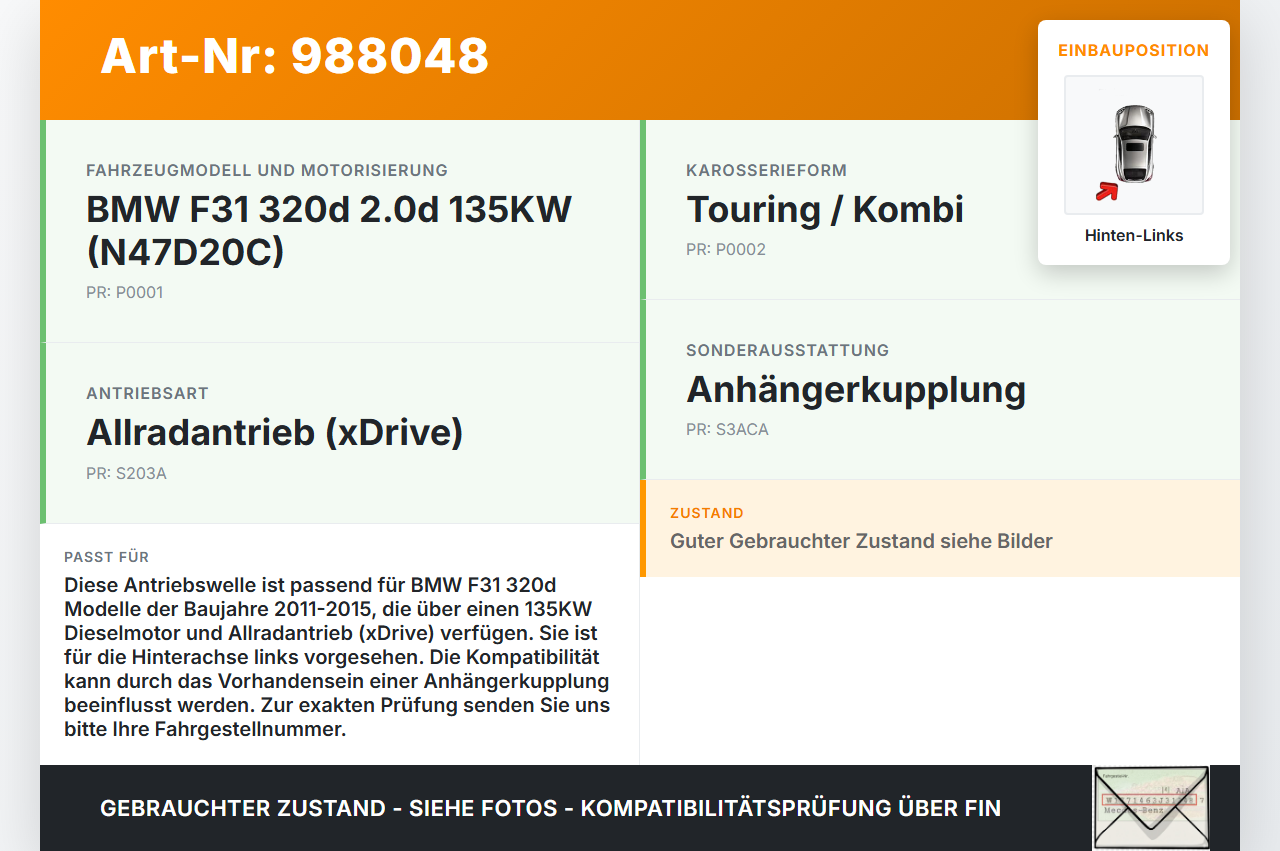Click the car top-view diagram in Einbauposition
The width and height of the screenshot is (1280, 851).
pos(1134,145)
